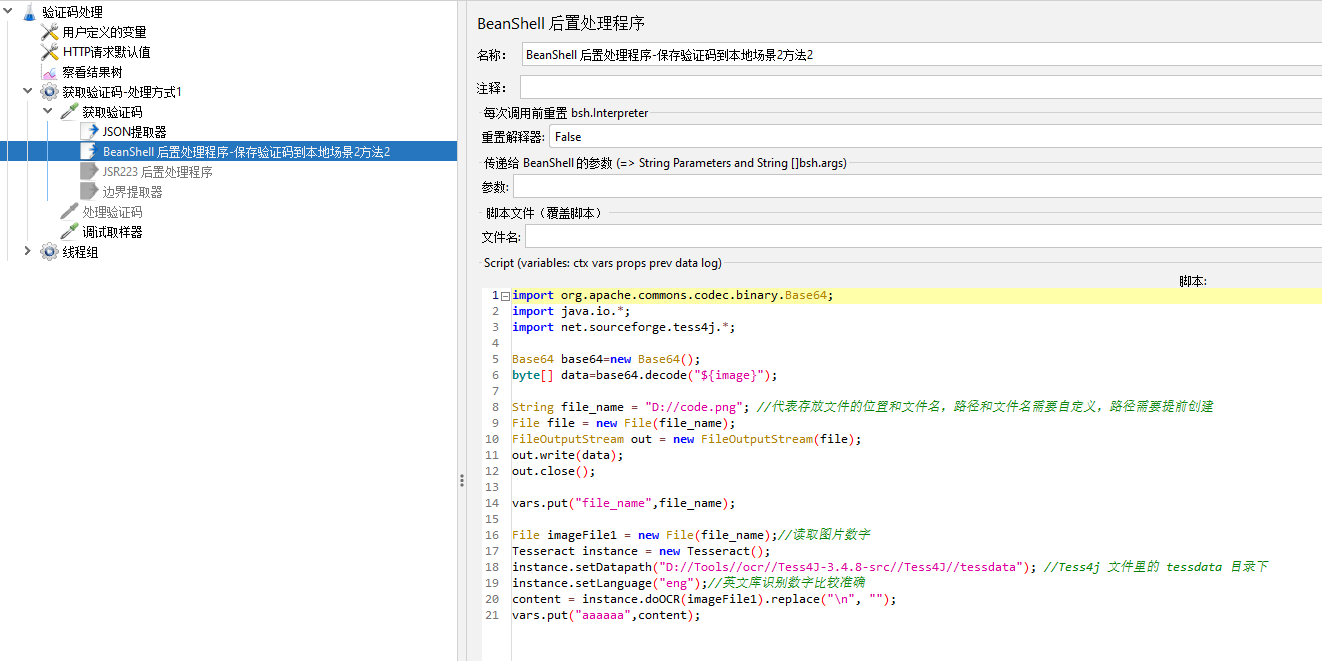This screenshot has width=1322, height=661.
Task: Select the 边界提取器 tree item
Action: [132, 192]
